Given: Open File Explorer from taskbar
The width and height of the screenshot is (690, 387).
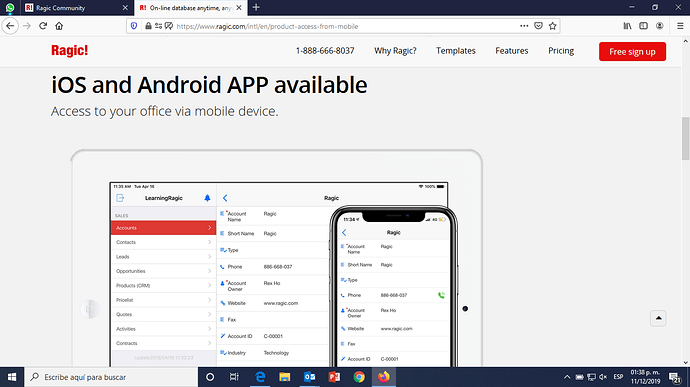Looking at the screenshot, I should (x=285, y=377).
